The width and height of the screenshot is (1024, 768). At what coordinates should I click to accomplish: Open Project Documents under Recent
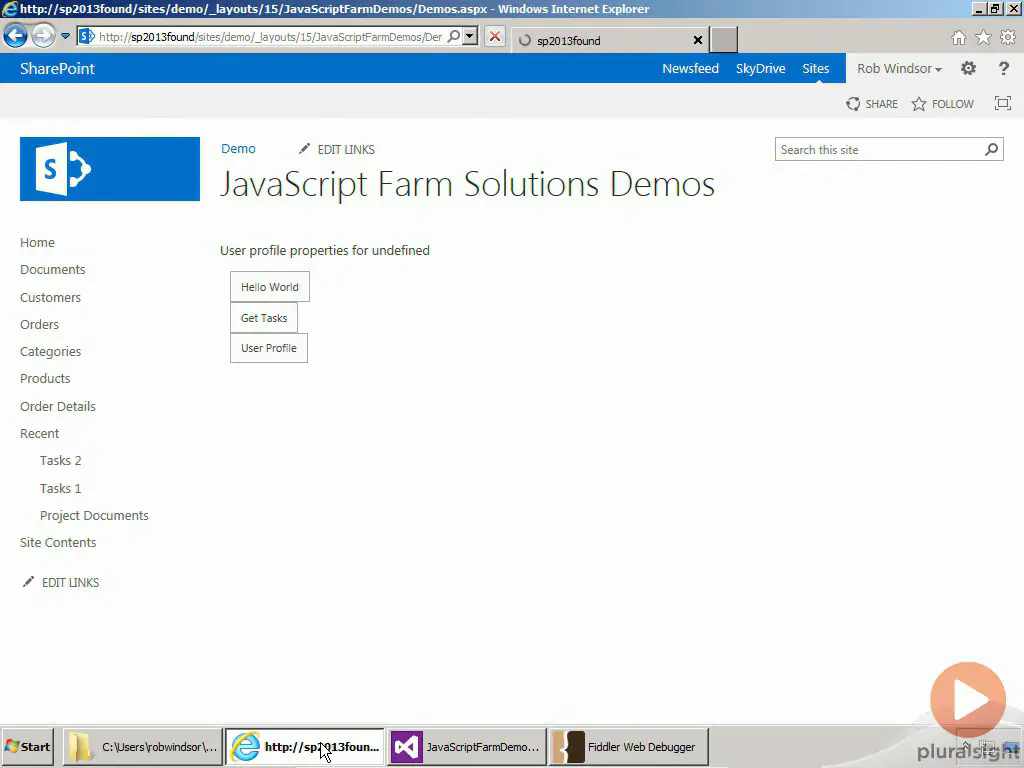[94, 516]
